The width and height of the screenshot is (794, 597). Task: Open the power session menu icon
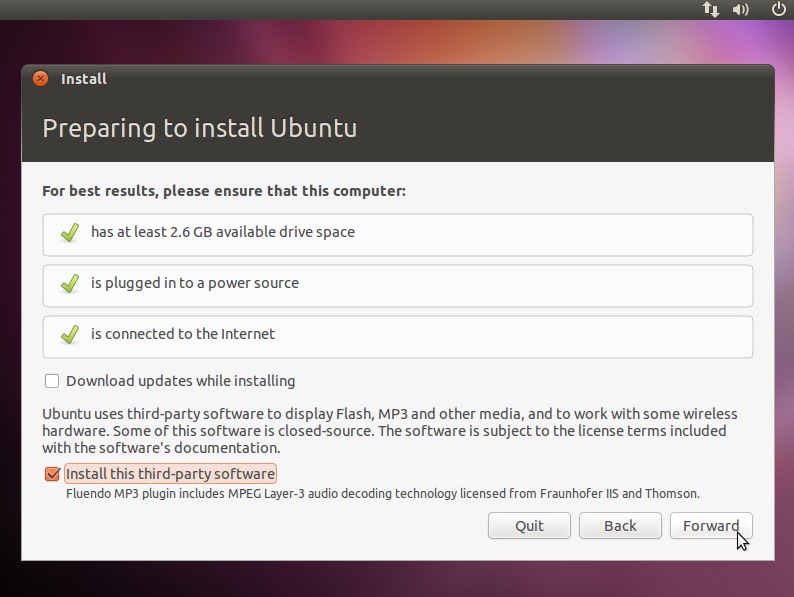[779, 9]
